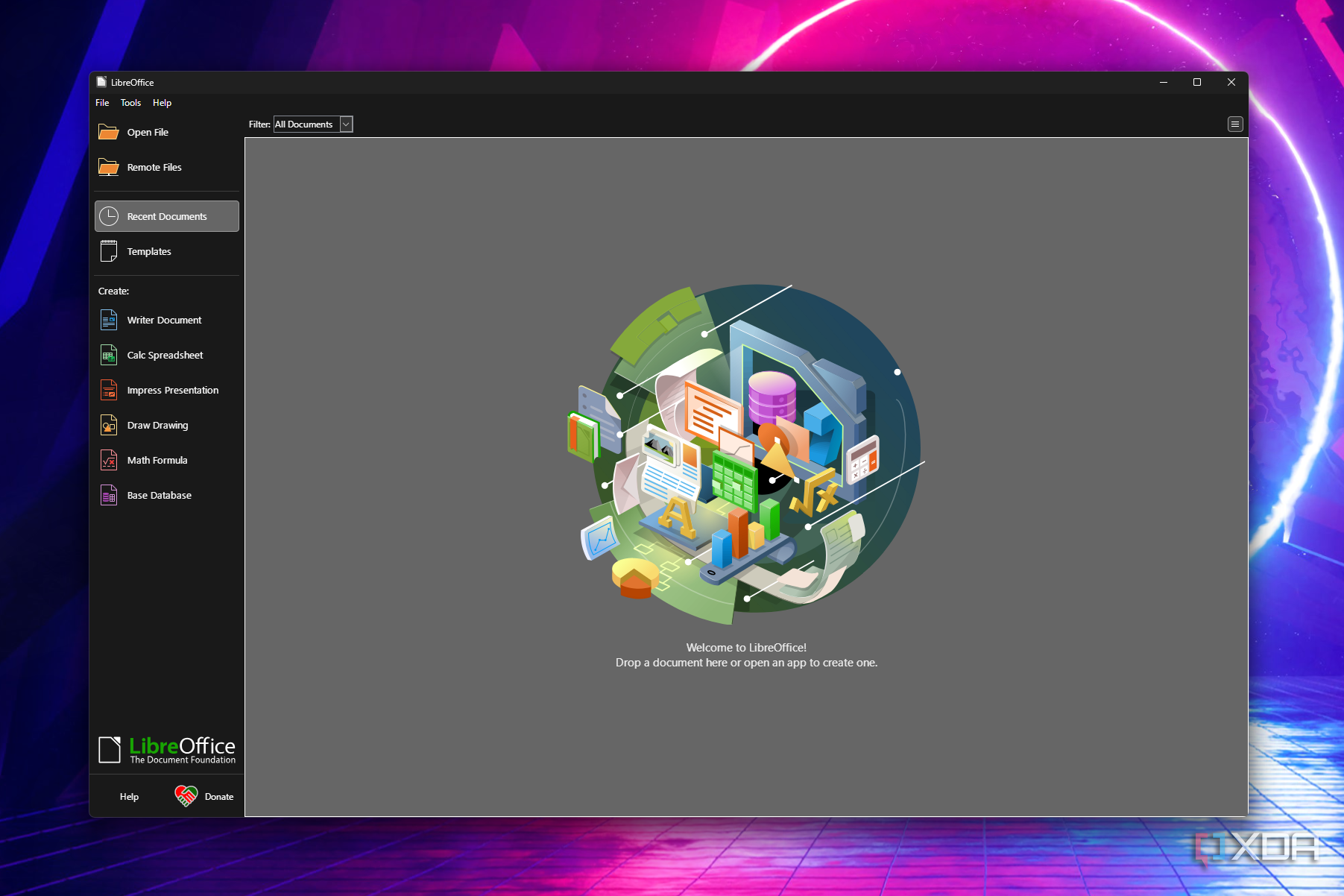Click the Donate heart icon
The height and width of the screenshot is (896, 1344).
point(186,796)
